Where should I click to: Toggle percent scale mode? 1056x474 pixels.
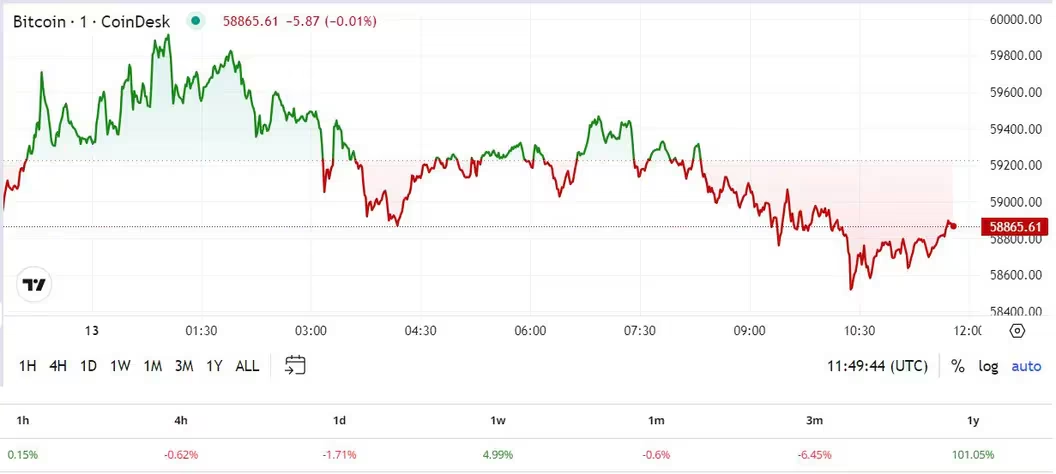(x=958, y=366)
